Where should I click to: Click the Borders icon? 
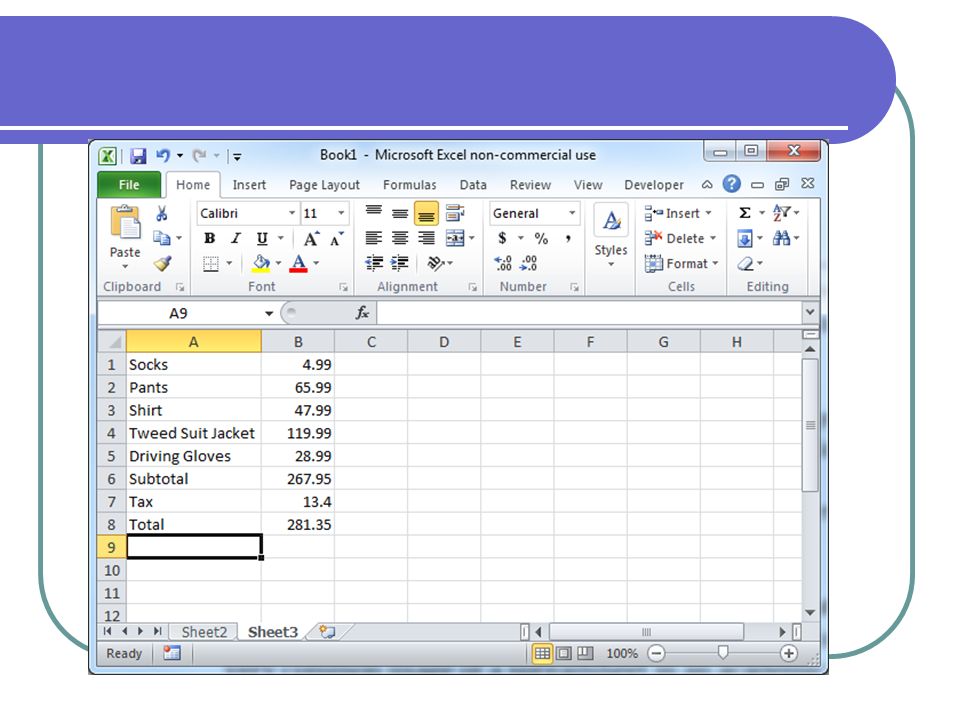[211, 264]
